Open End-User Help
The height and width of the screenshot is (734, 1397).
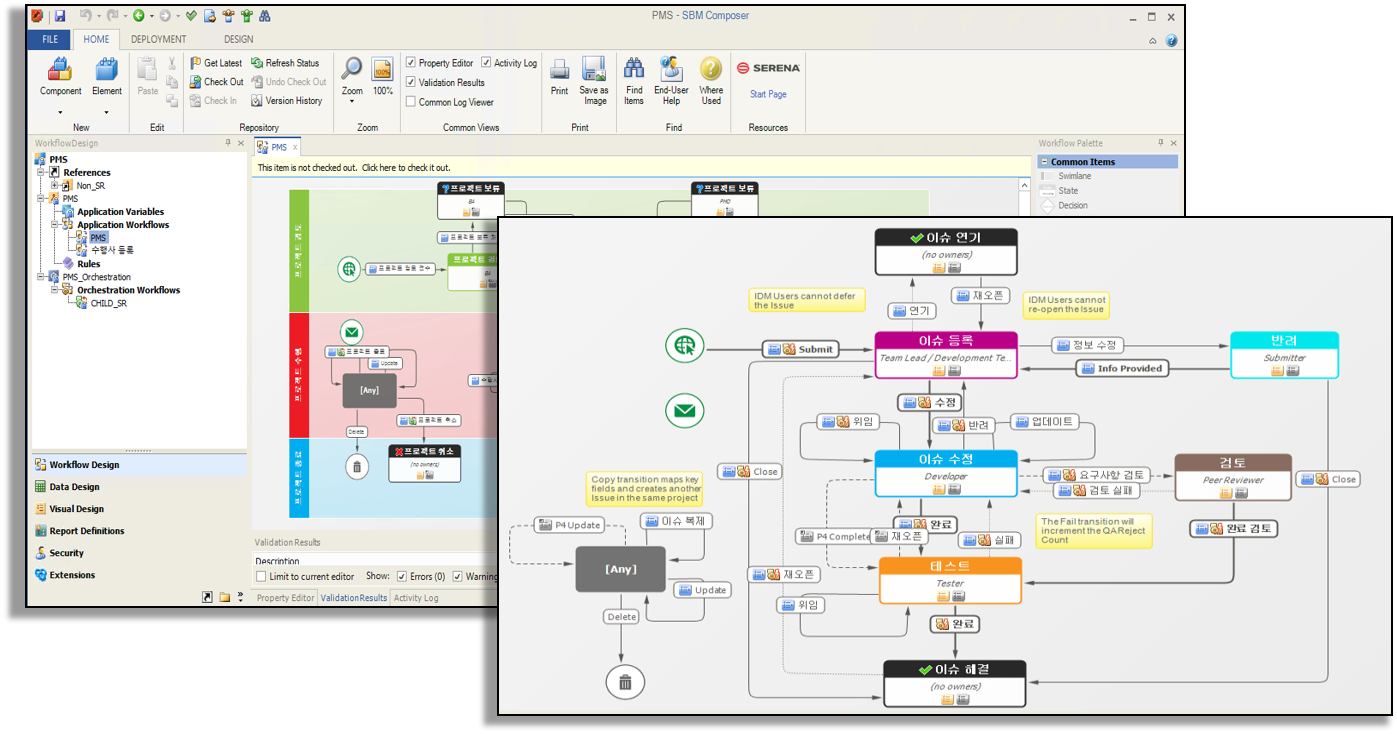[x=672, y=80]
